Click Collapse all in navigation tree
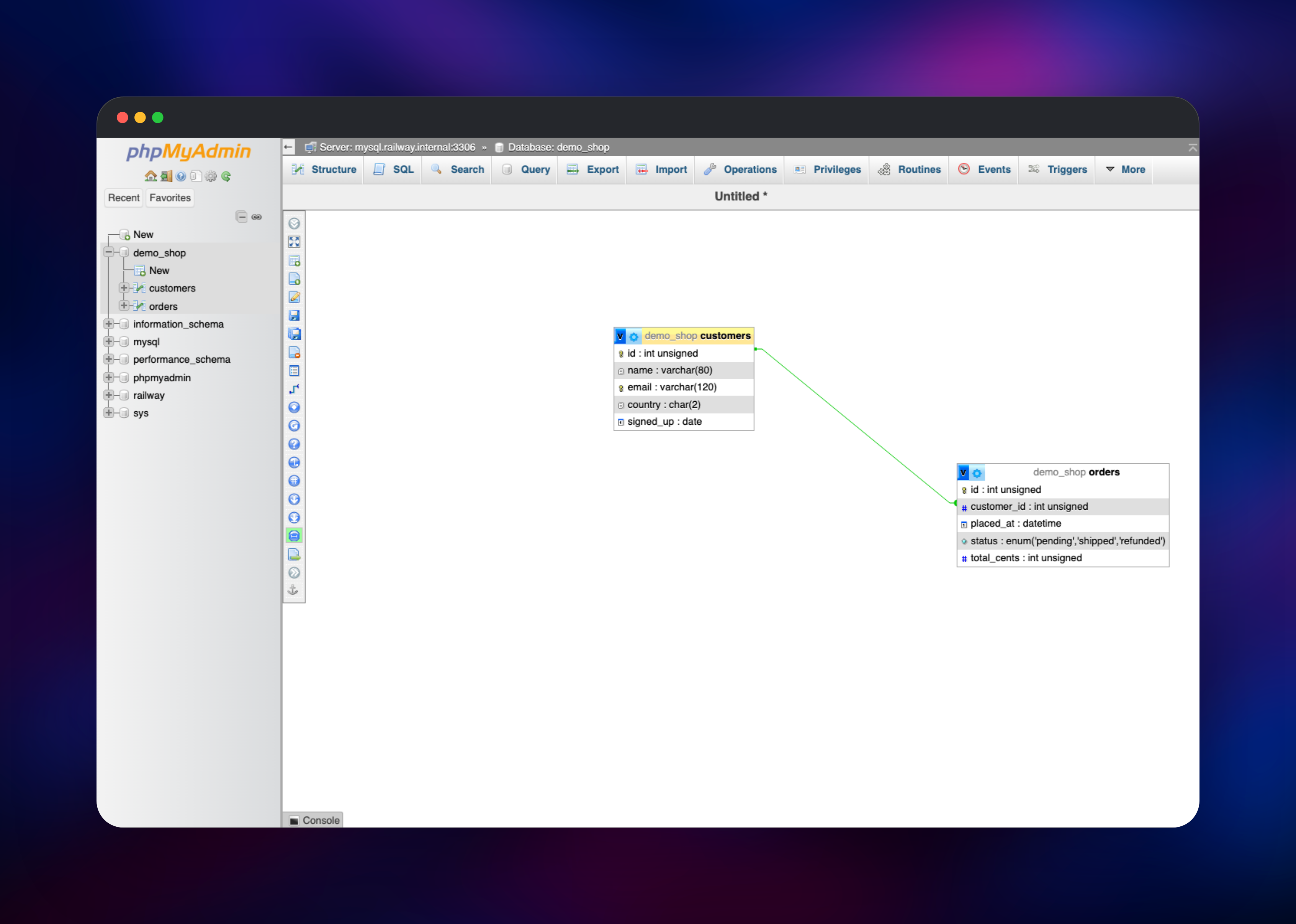 point(242,217)
